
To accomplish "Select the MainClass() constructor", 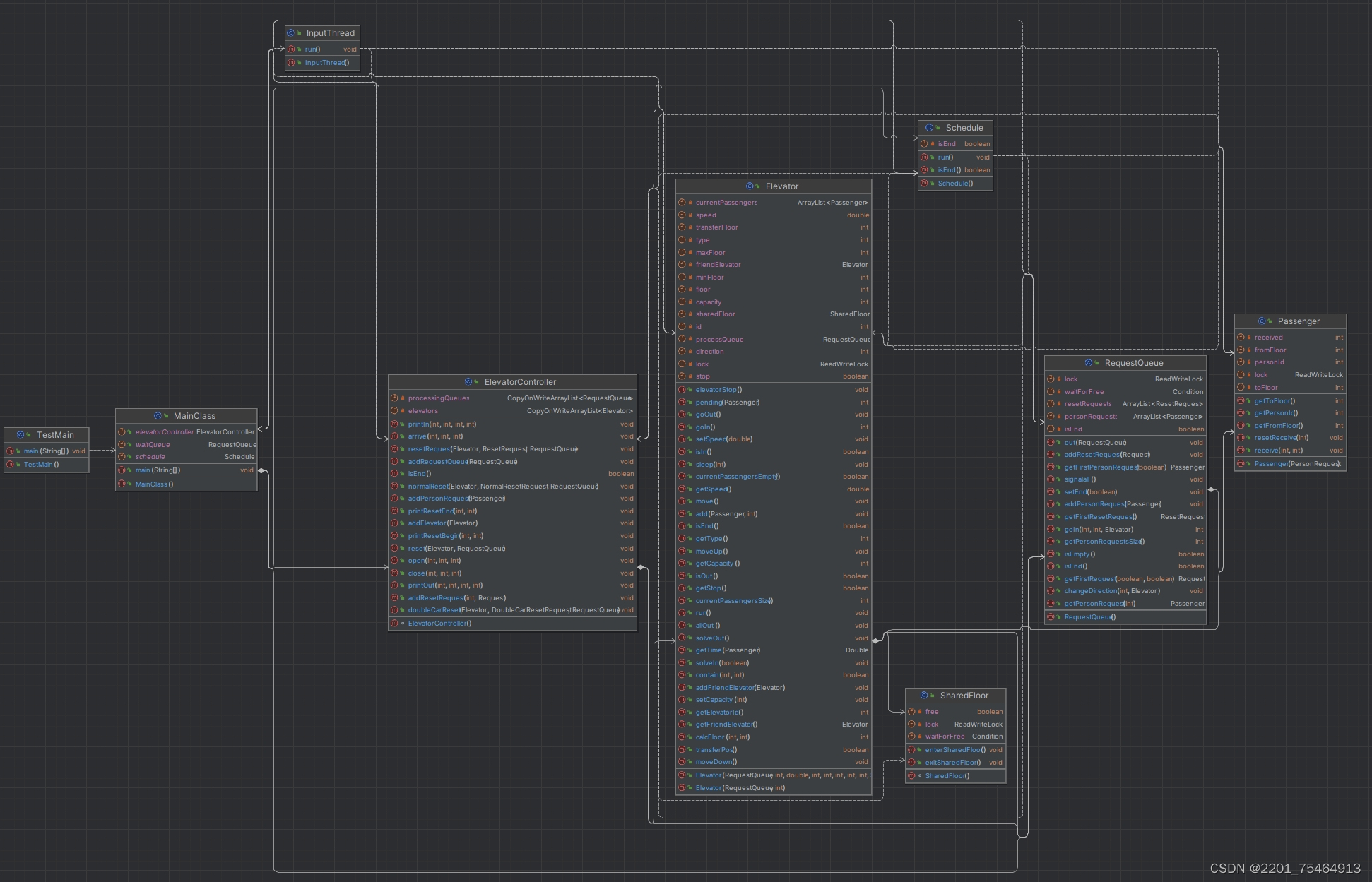I will pyautogui.click(x=187, y=484).
